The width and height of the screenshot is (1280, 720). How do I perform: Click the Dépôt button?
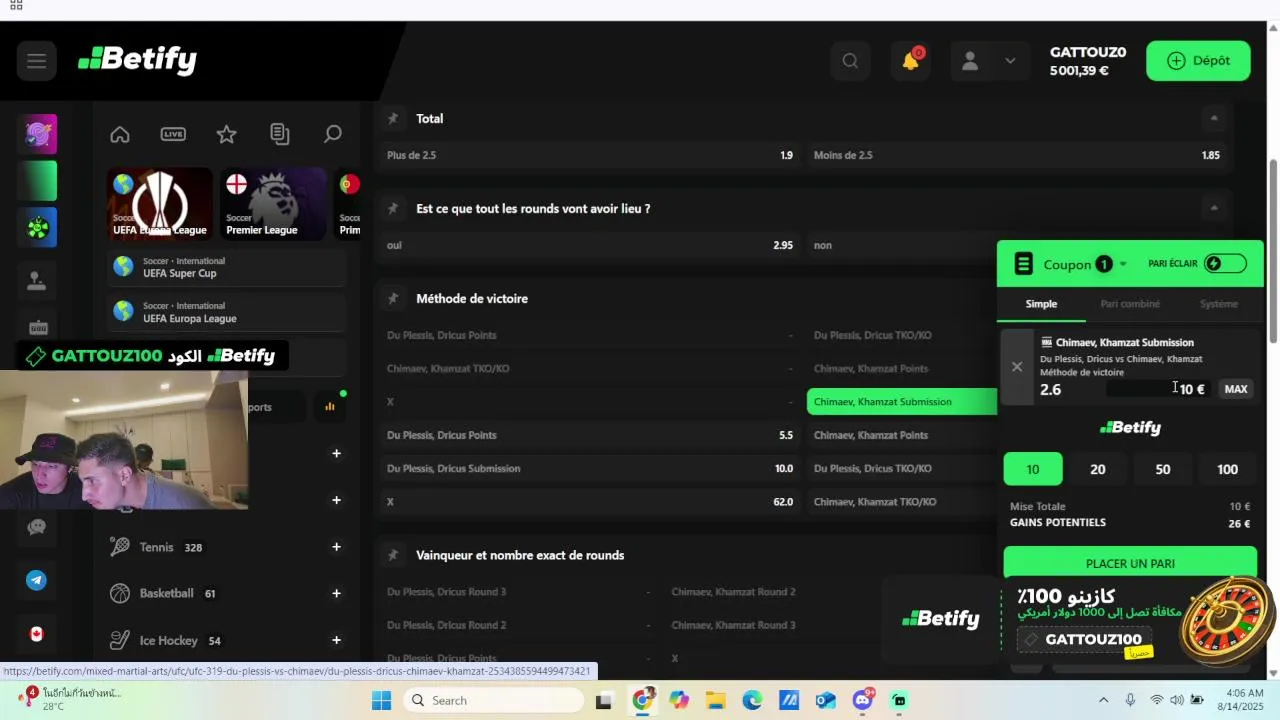pyautogui.click(x=1198, y=61)
